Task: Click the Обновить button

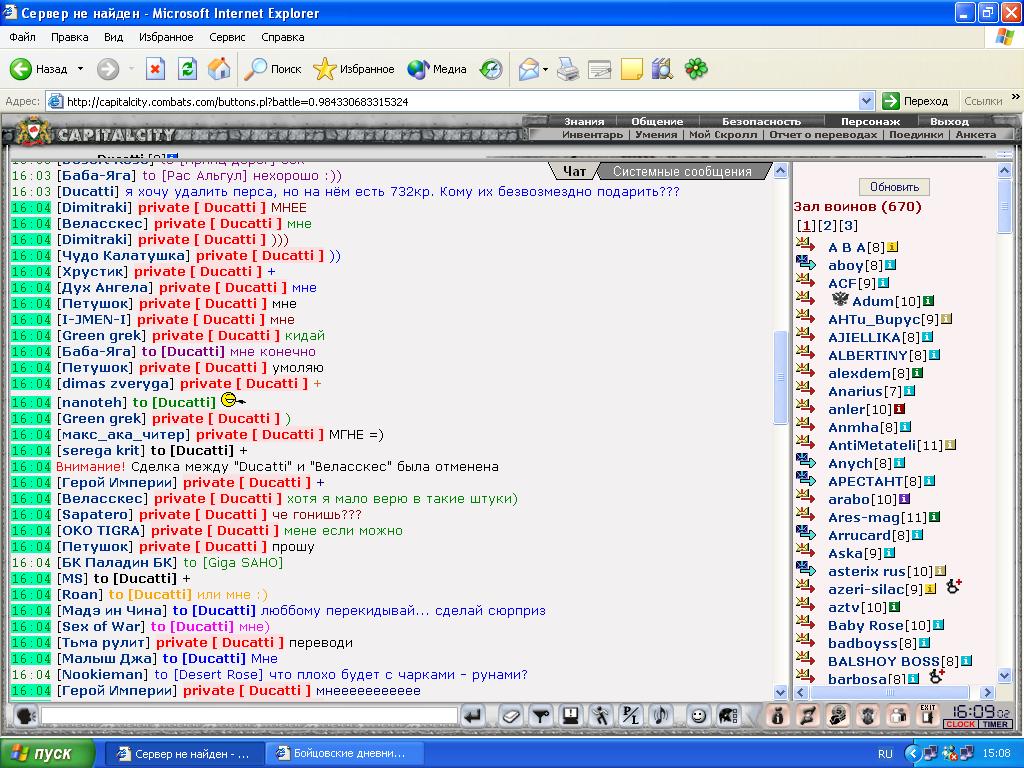Action: coord(894,187)
